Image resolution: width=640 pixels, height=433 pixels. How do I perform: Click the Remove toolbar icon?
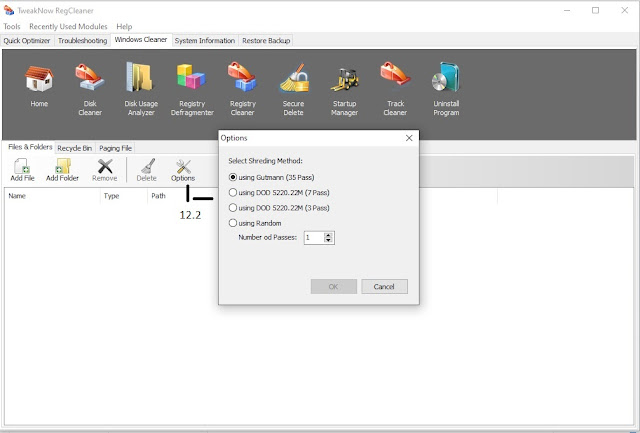104,170
